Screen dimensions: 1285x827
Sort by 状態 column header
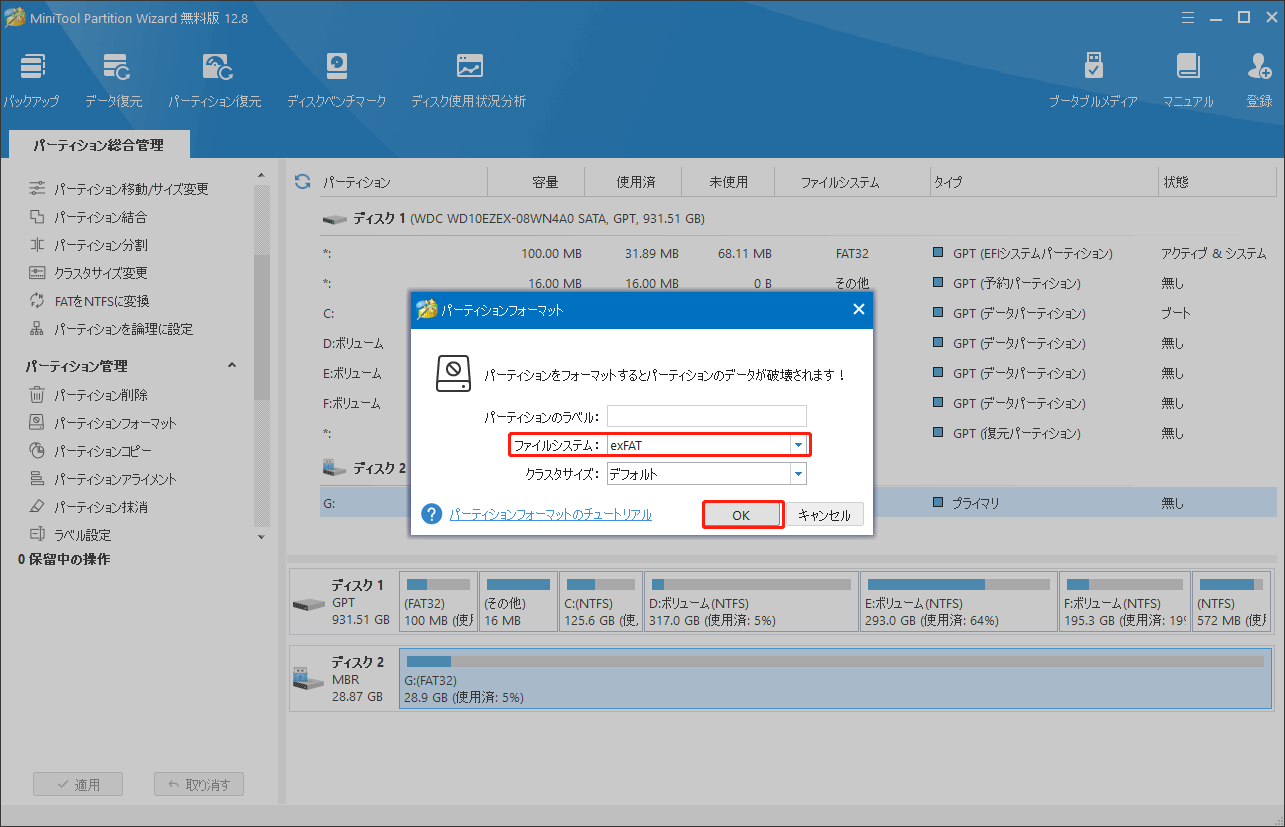pyautogui.click(x=1176, y=183)
